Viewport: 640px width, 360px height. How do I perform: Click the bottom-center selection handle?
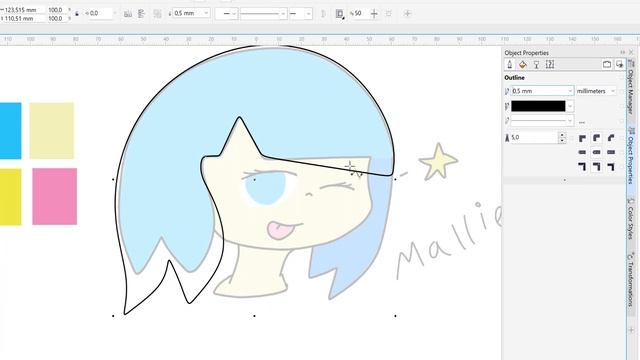tap(254, 316)
